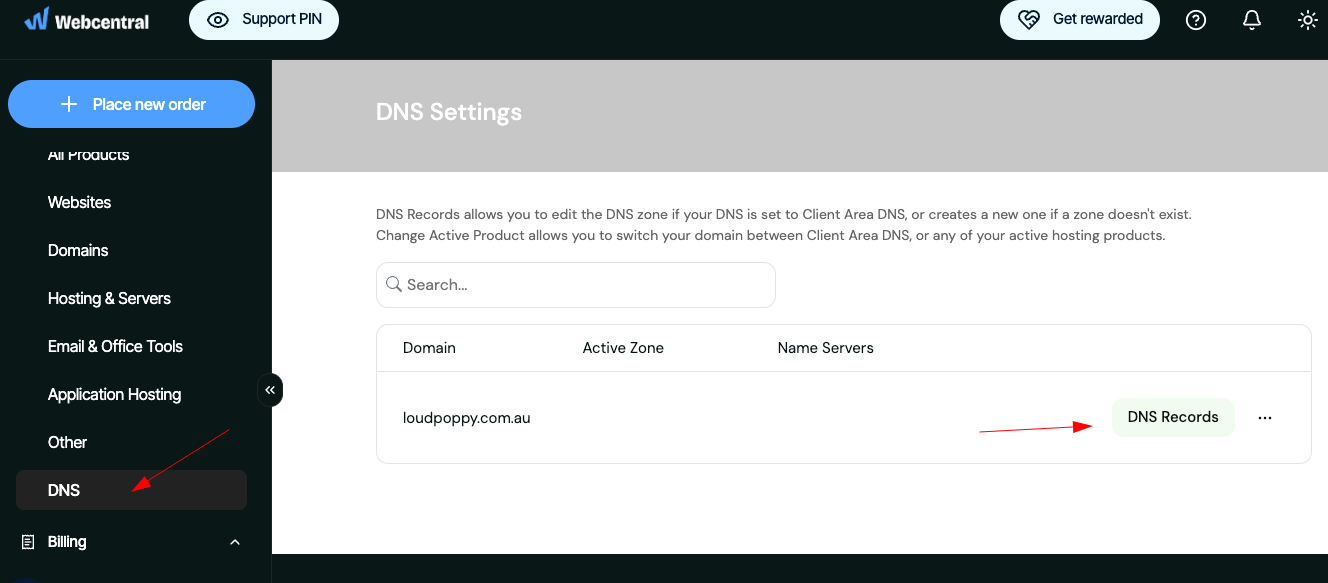
Task: Collapse the sidebar with double chevron
Action: pyautogui.click(x=270, y=390)
